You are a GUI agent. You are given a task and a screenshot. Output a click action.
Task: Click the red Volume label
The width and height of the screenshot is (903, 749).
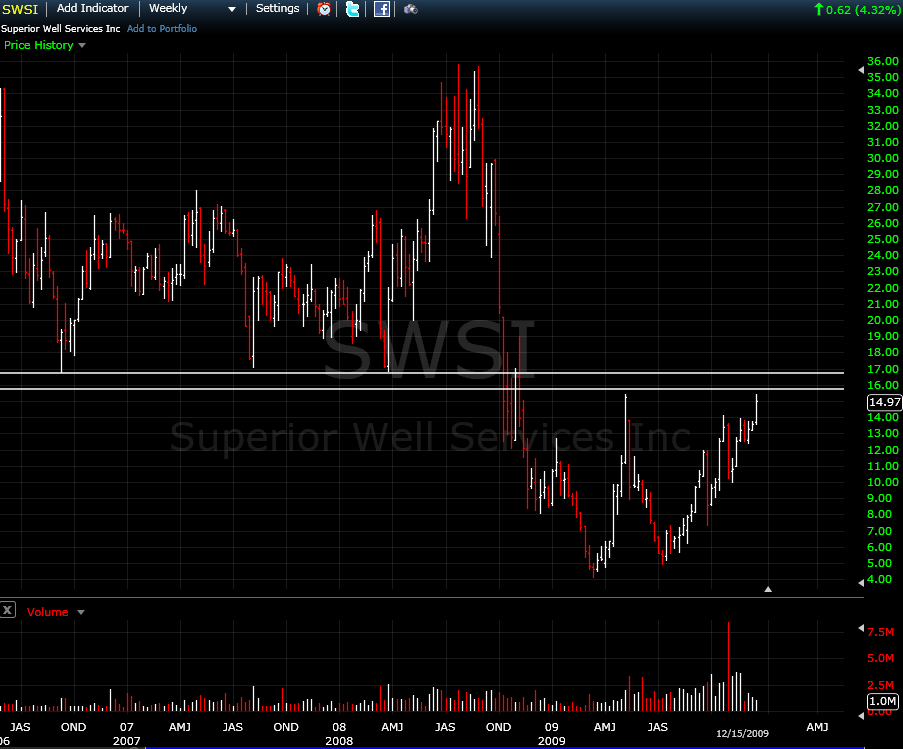pyautogui.click(x=47, y=613)
